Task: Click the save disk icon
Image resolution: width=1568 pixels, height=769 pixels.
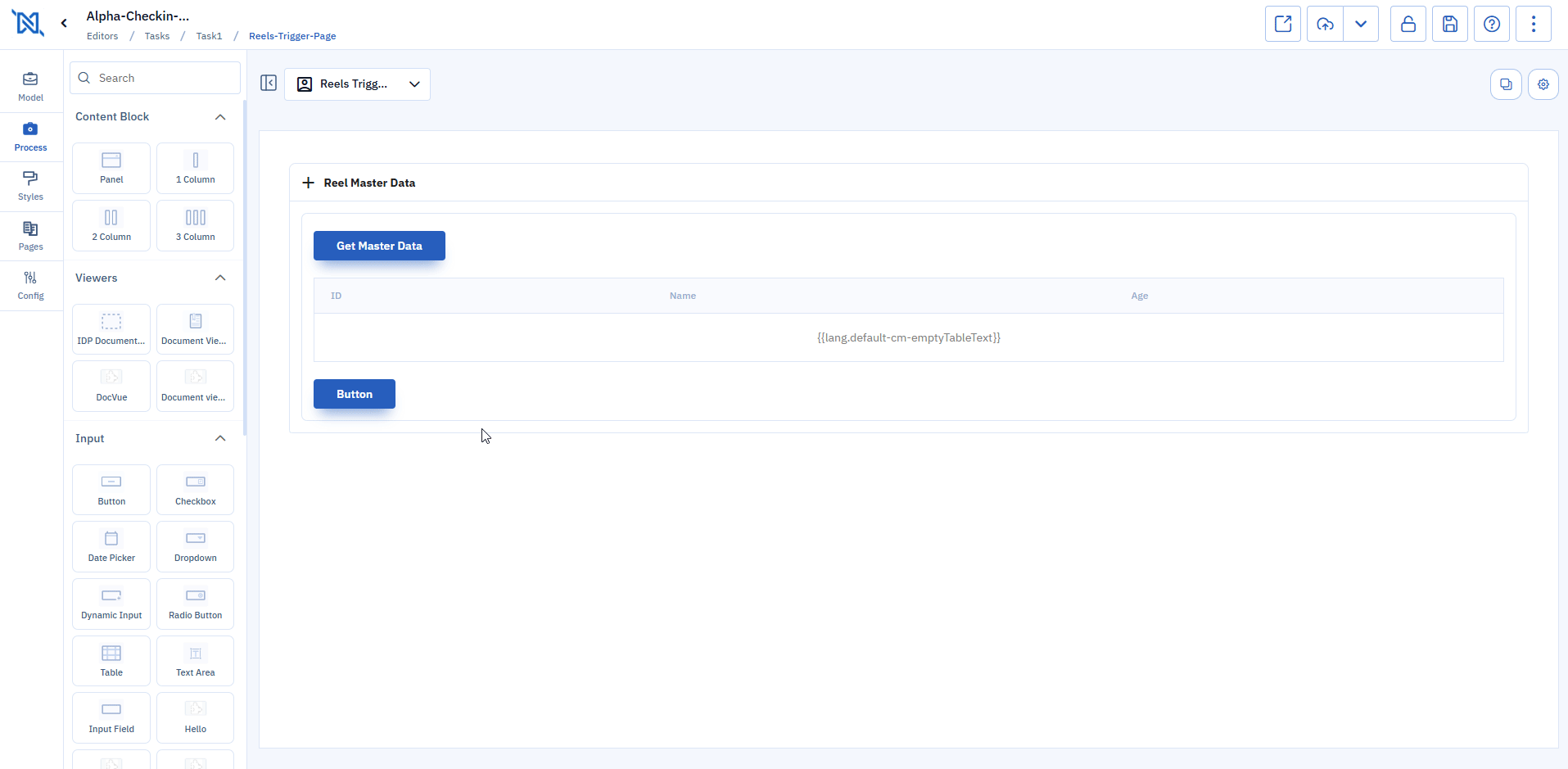Action: tap(1450, 24)
